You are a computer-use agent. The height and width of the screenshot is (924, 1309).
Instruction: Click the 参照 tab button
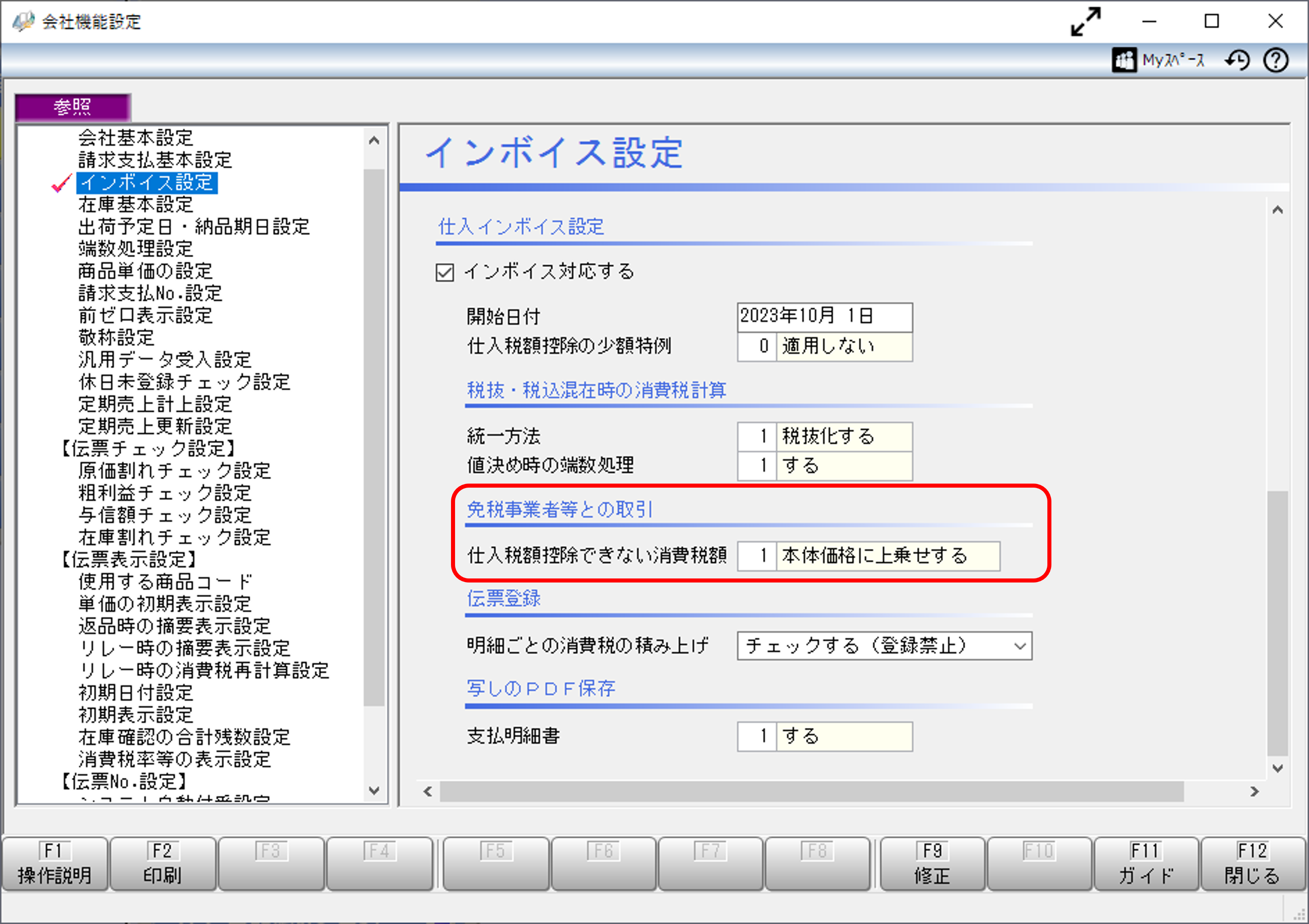(73, 107)
